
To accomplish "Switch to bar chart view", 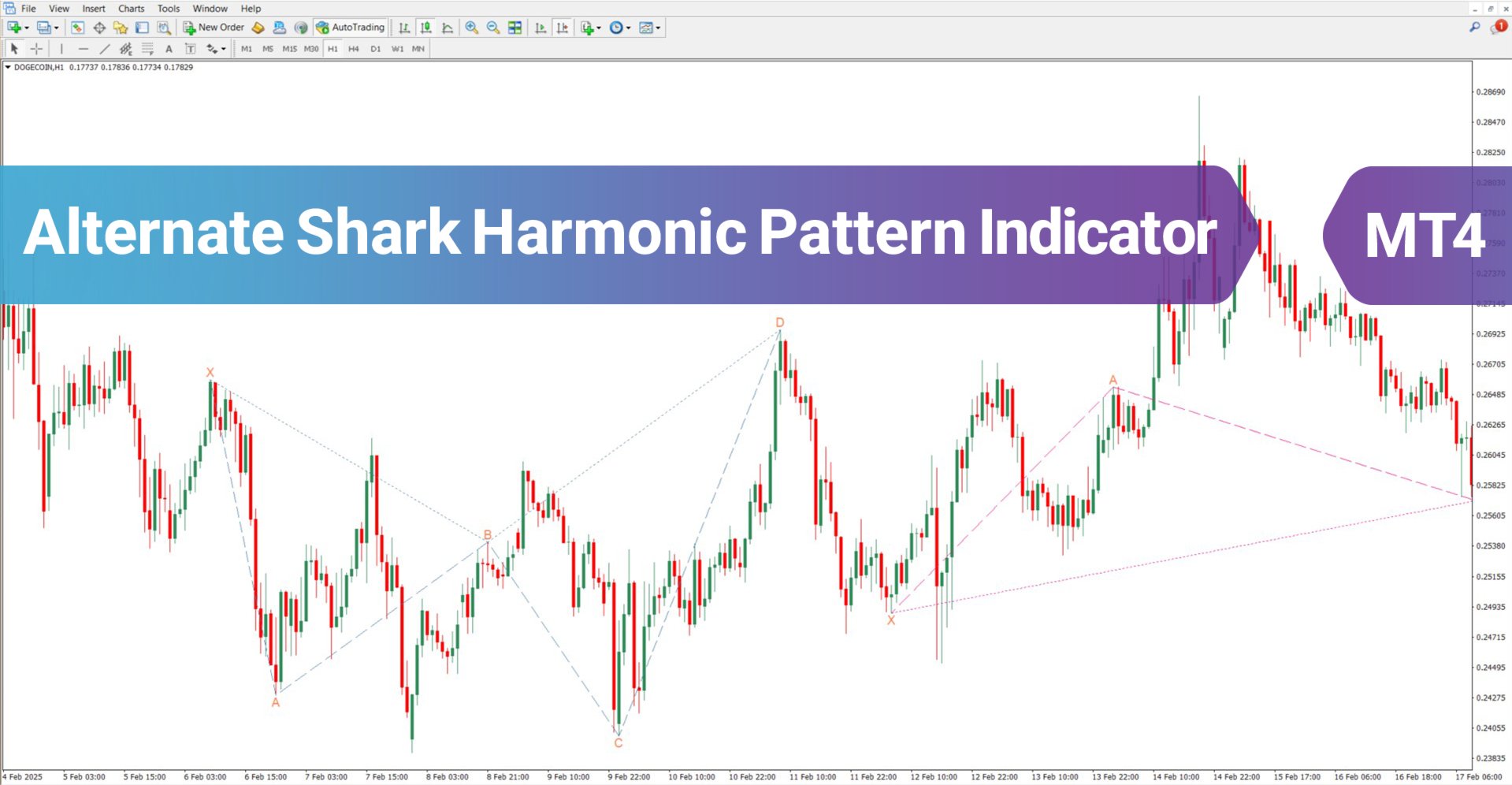I will [404, 28].
